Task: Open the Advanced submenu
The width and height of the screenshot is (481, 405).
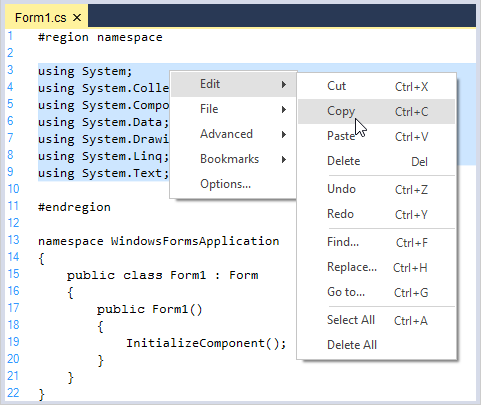Action: tap(233, 134)
